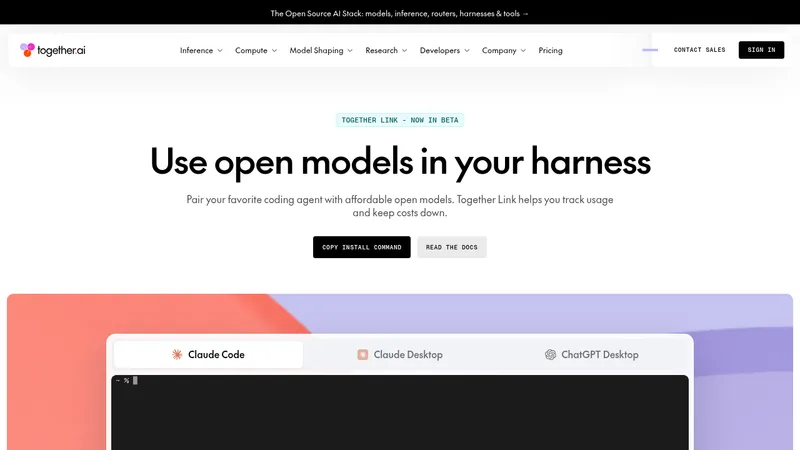The image size is (800, 450).
Task: Click the Read the Docs button
Action: pos(452,247)
